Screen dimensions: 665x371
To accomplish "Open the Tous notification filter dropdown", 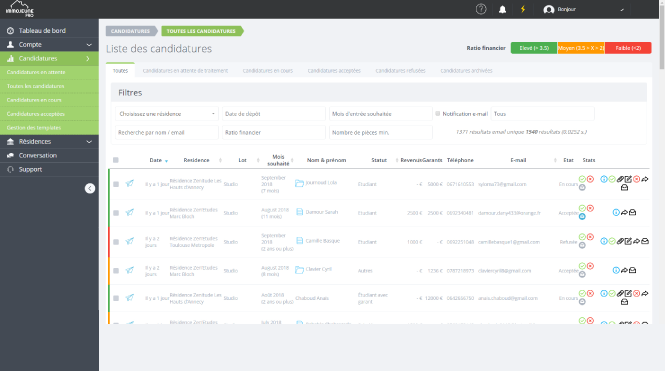I will click(x=542, y=114).
